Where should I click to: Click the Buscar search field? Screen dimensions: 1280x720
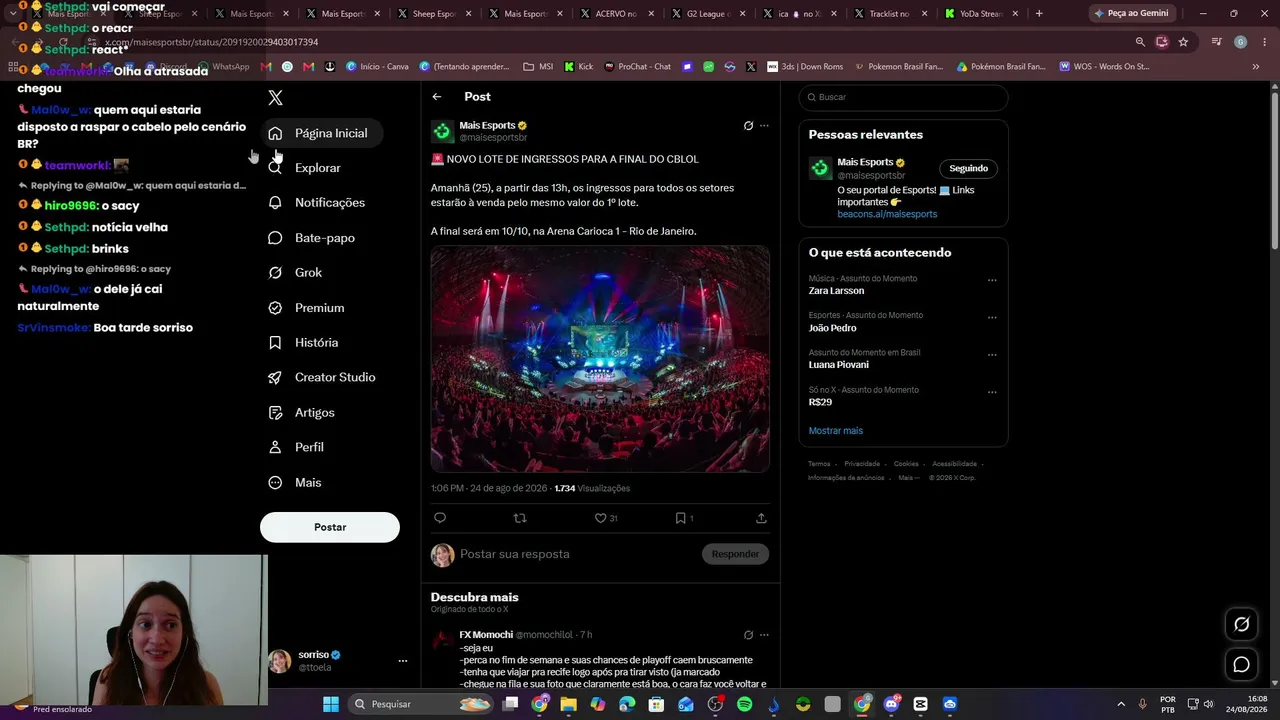(x=903, y=97)
